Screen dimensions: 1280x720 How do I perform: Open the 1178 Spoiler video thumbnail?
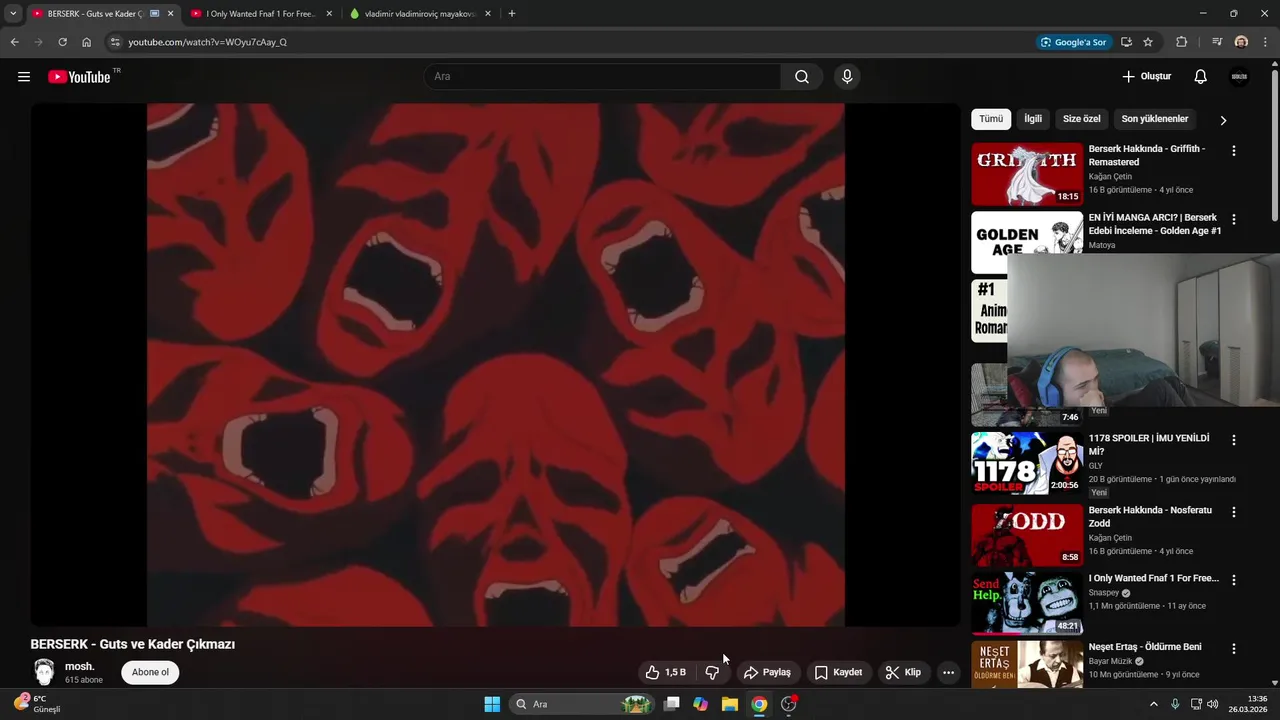(1027, 463)
